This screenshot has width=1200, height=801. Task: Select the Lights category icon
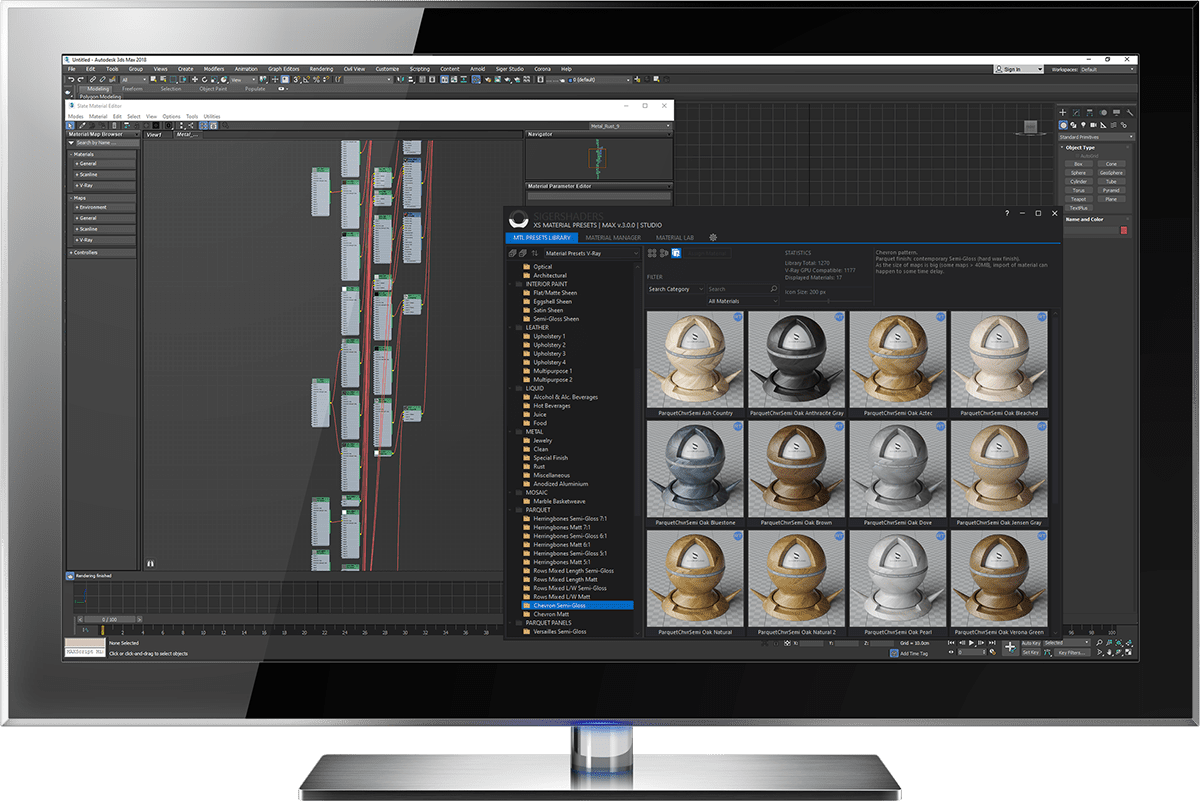coord(1083,125)
